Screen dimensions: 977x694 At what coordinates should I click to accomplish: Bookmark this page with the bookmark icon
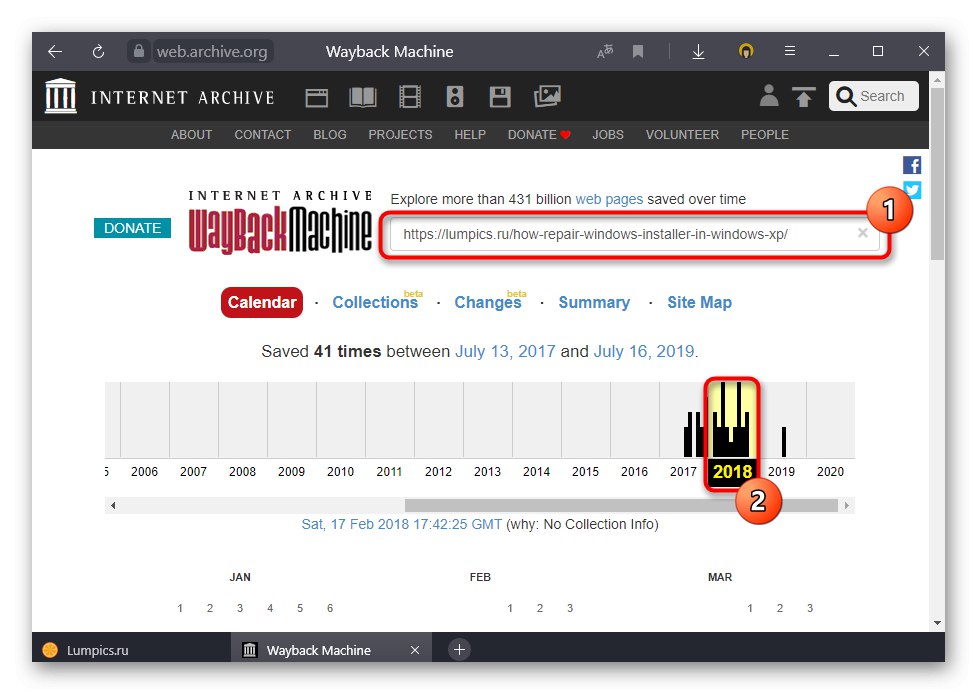pyautogui.click(x=637, y=51)
